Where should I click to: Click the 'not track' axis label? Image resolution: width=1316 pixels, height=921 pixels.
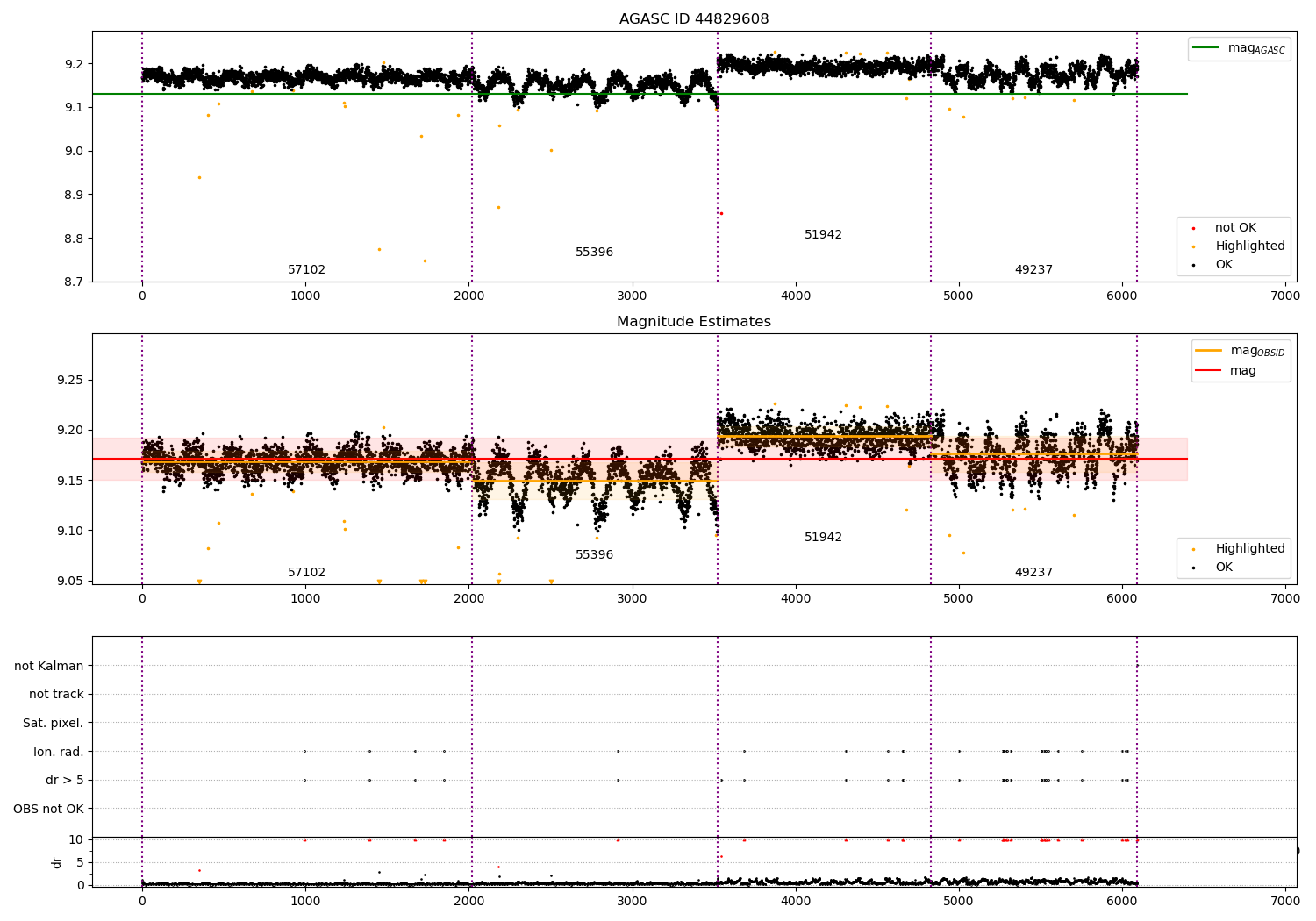(x=56, y=694)
